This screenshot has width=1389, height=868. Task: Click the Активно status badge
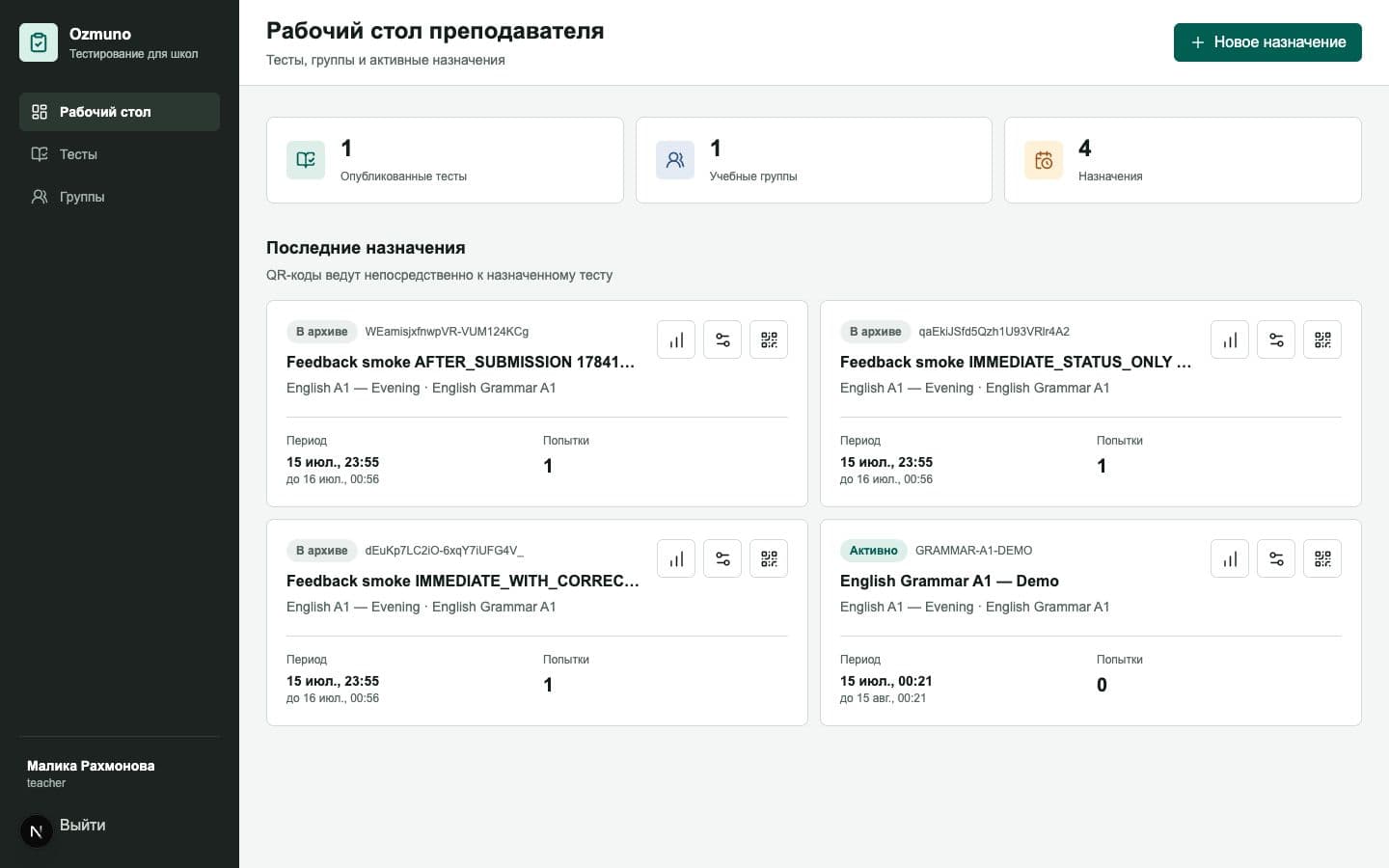874,551
